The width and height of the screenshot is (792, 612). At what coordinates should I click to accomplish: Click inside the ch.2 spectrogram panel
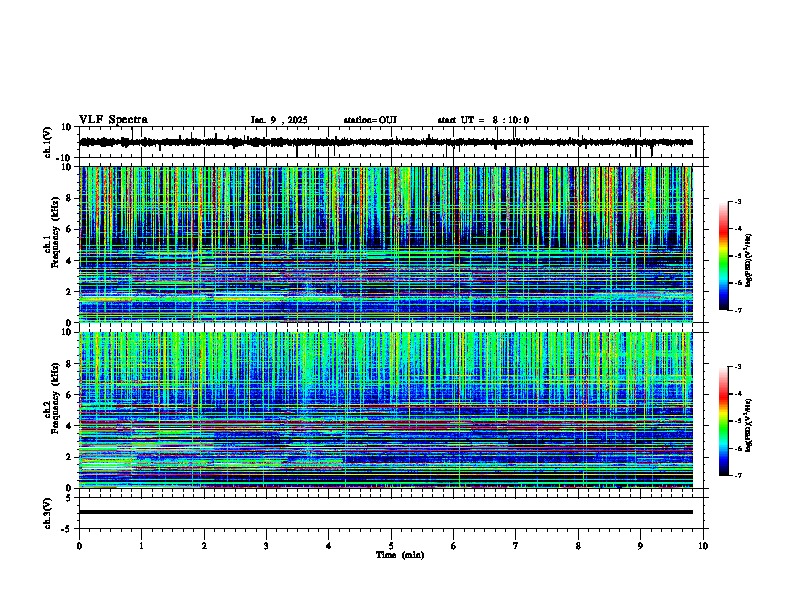[386, 410]
